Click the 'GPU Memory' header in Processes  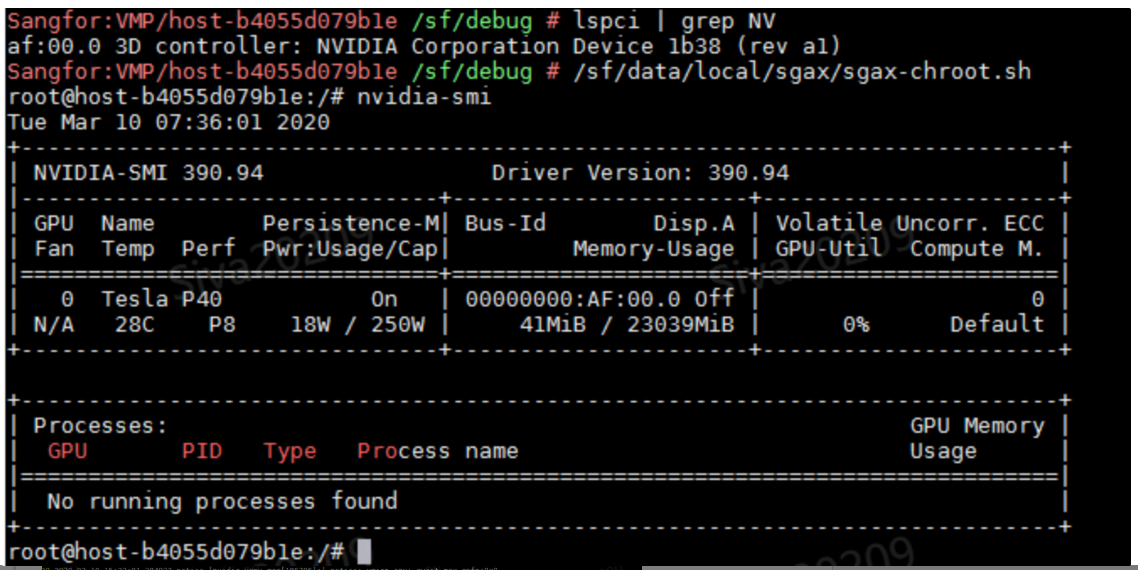pos(977,426)
